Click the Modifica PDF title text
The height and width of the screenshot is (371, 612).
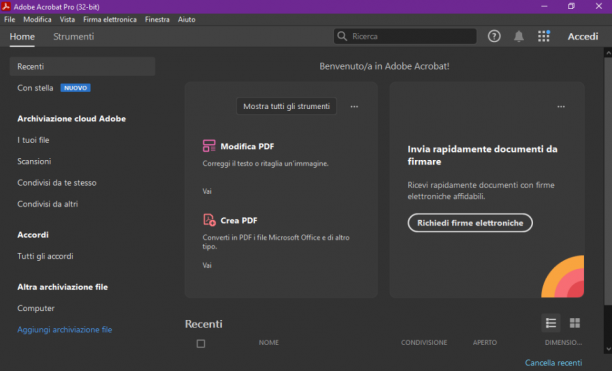click(x=247, y=146)
